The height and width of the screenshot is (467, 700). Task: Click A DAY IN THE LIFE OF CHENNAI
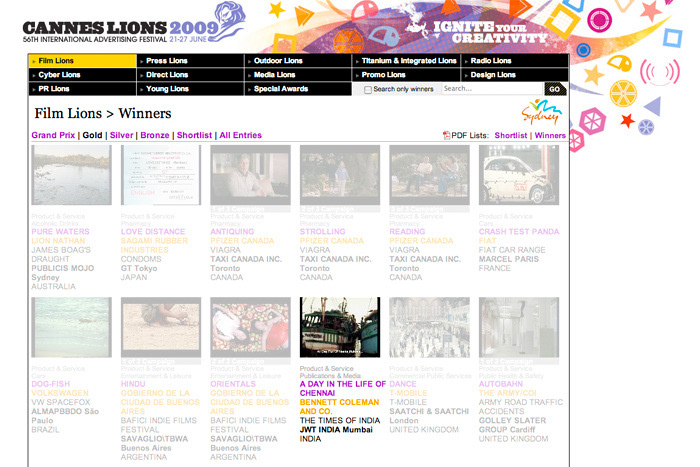[342, 388]
